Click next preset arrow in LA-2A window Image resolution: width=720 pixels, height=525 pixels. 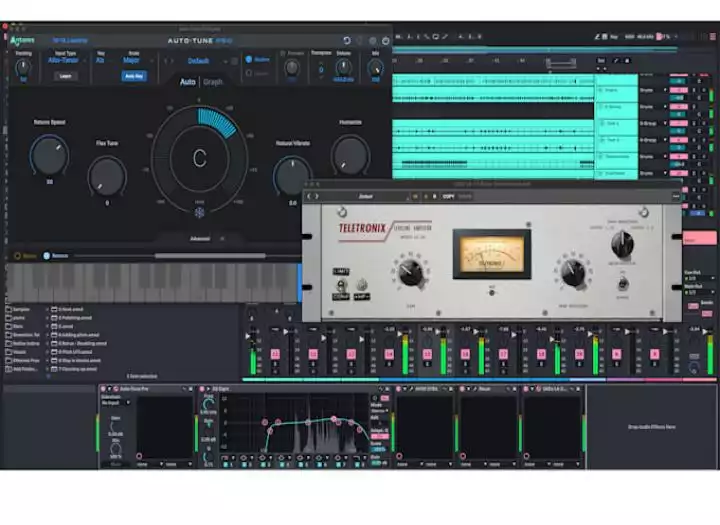tap(316, 197)
